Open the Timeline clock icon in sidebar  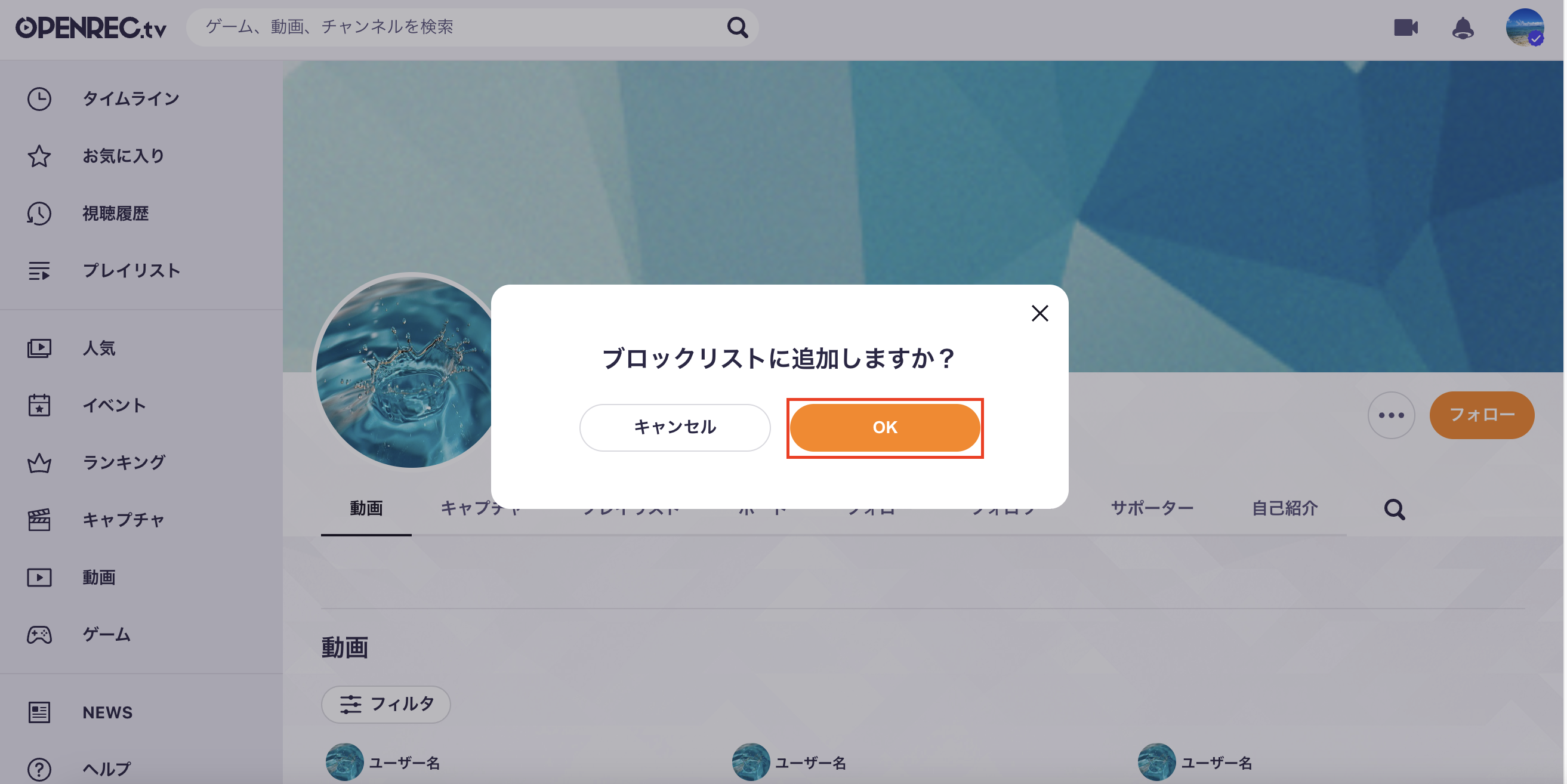pos(39,99)
